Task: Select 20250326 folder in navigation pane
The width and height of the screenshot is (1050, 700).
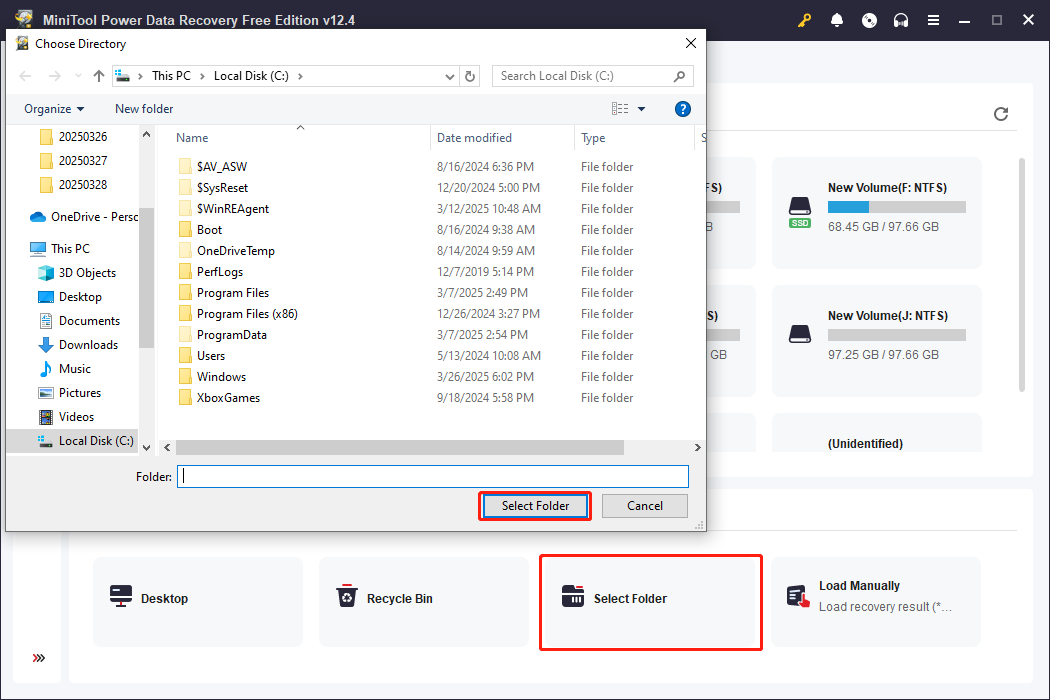Action: click(x=74, y=137)
